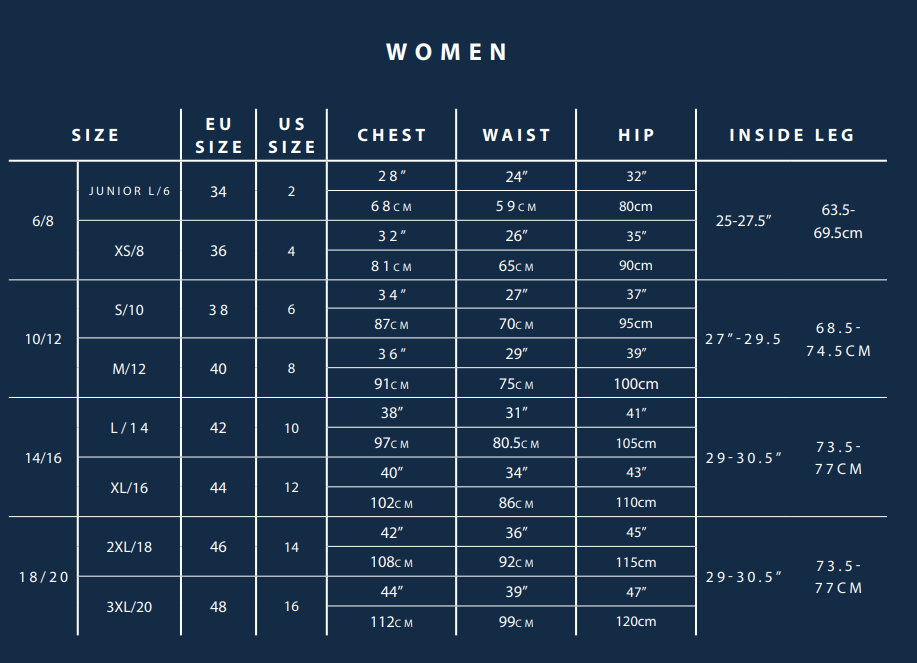This screenshot has width=917, height=663.
Task: Select the 112cm chest measurement
Action: pos(391,622)
